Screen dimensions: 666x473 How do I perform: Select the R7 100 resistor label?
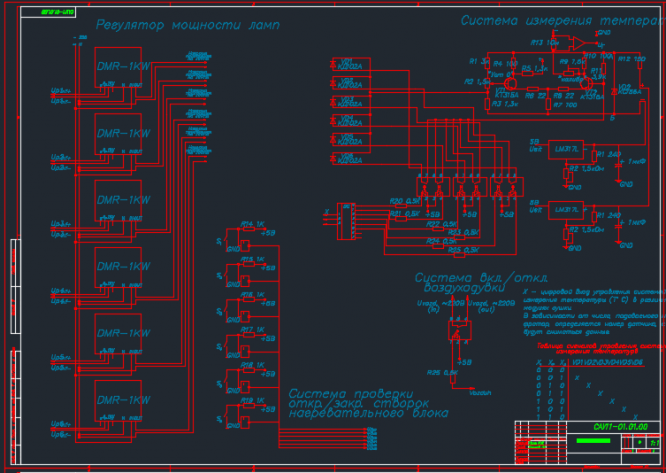(x=565, y=104)
